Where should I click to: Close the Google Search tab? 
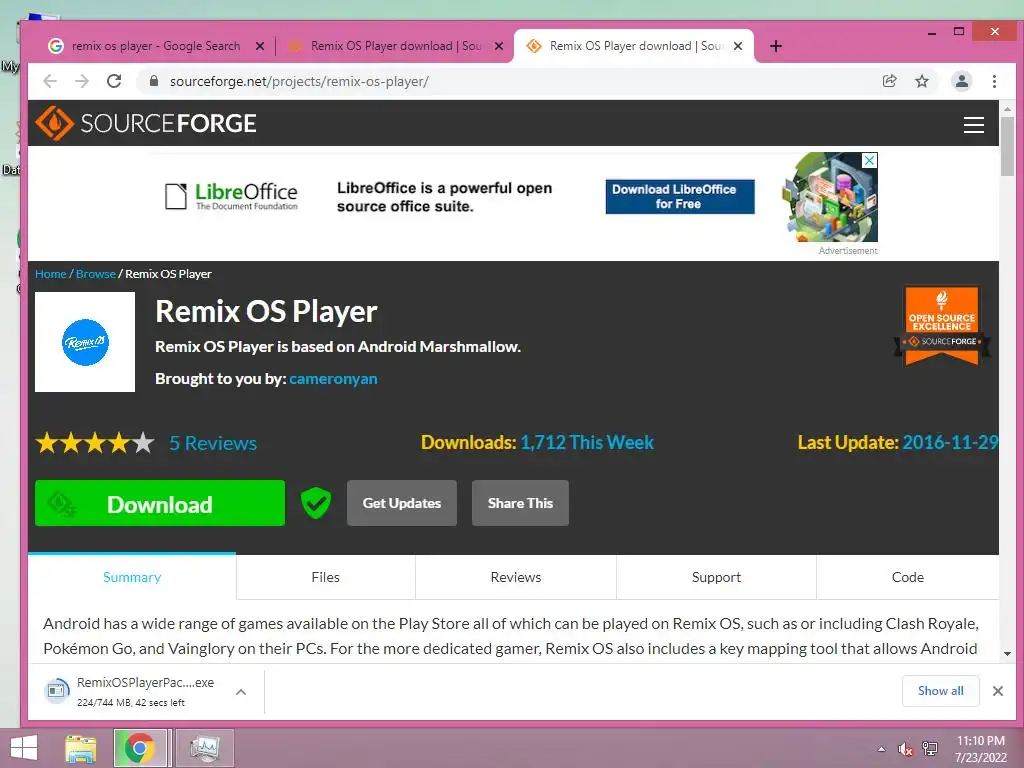260,46
